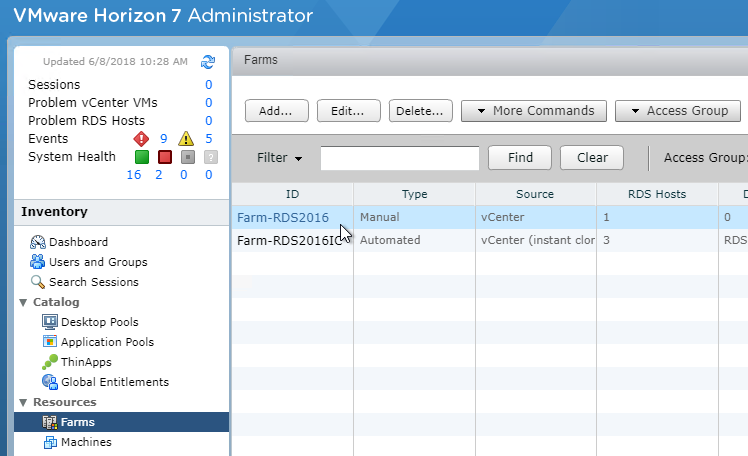Open the Farm-RDS2016 farm link
The height and width of the screenshot is (456, 748).
coord(283,218)
